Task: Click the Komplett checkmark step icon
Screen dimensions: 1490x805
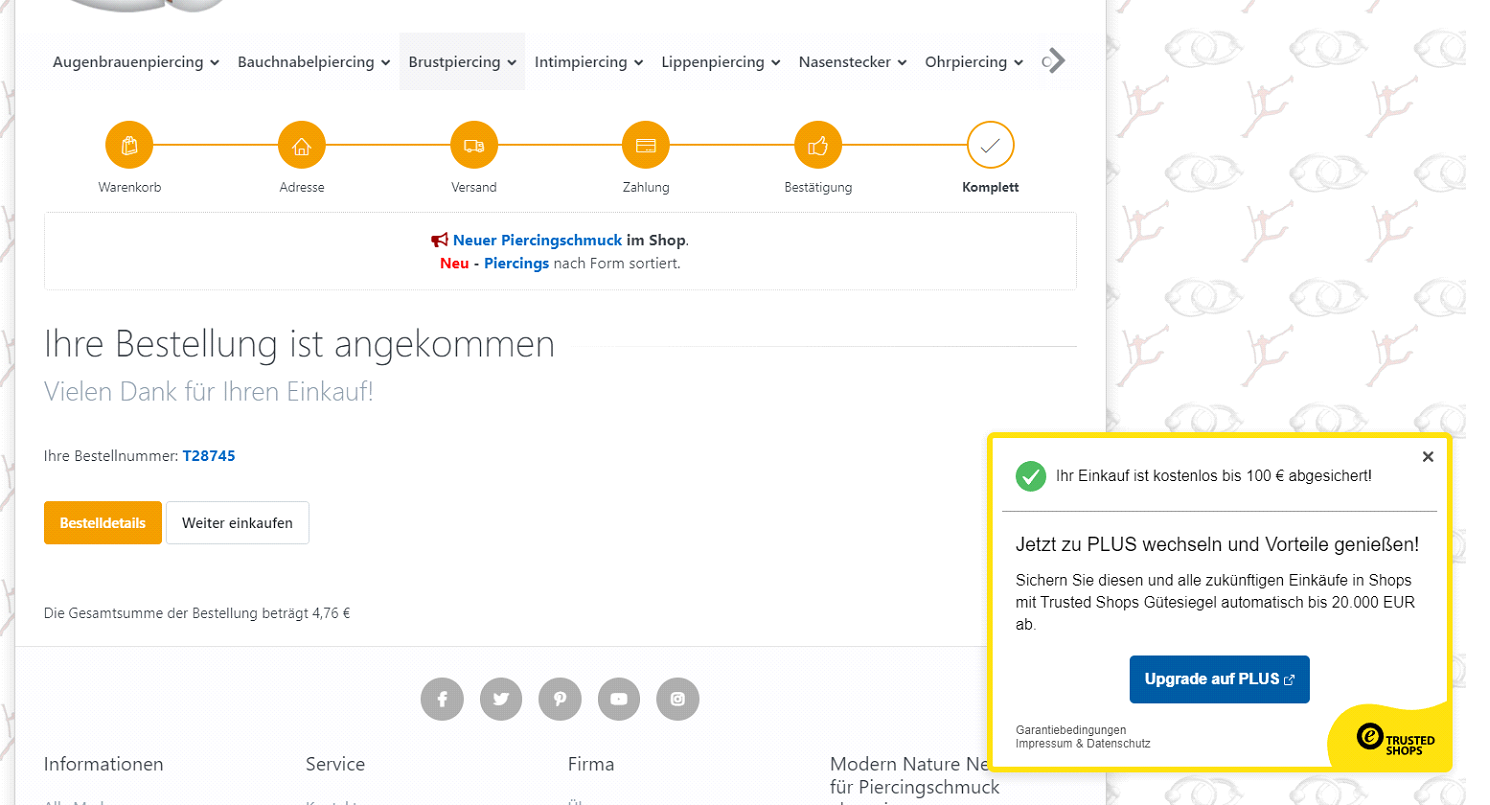Action: point(990,146)
